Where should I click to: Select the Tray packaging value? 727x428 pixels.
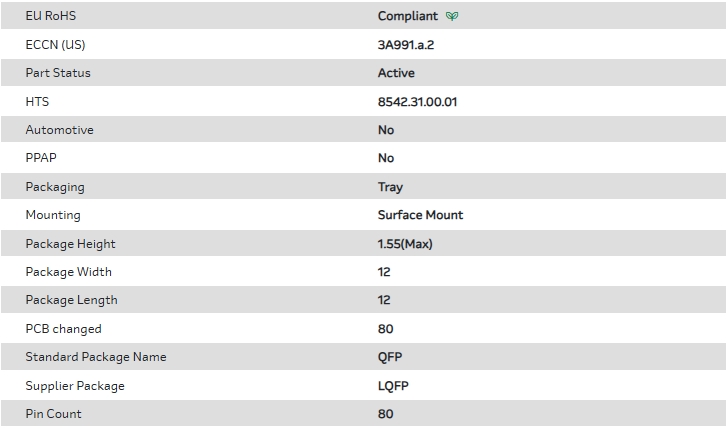390,187
